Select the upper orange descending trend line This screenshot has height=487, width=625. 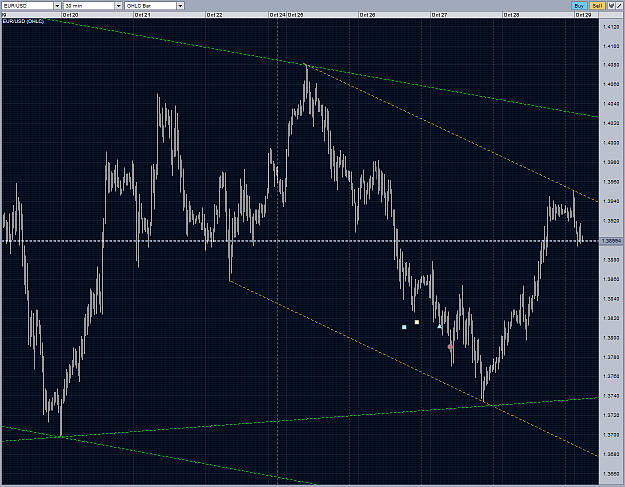pyautogui.click(x=452, y=133)
